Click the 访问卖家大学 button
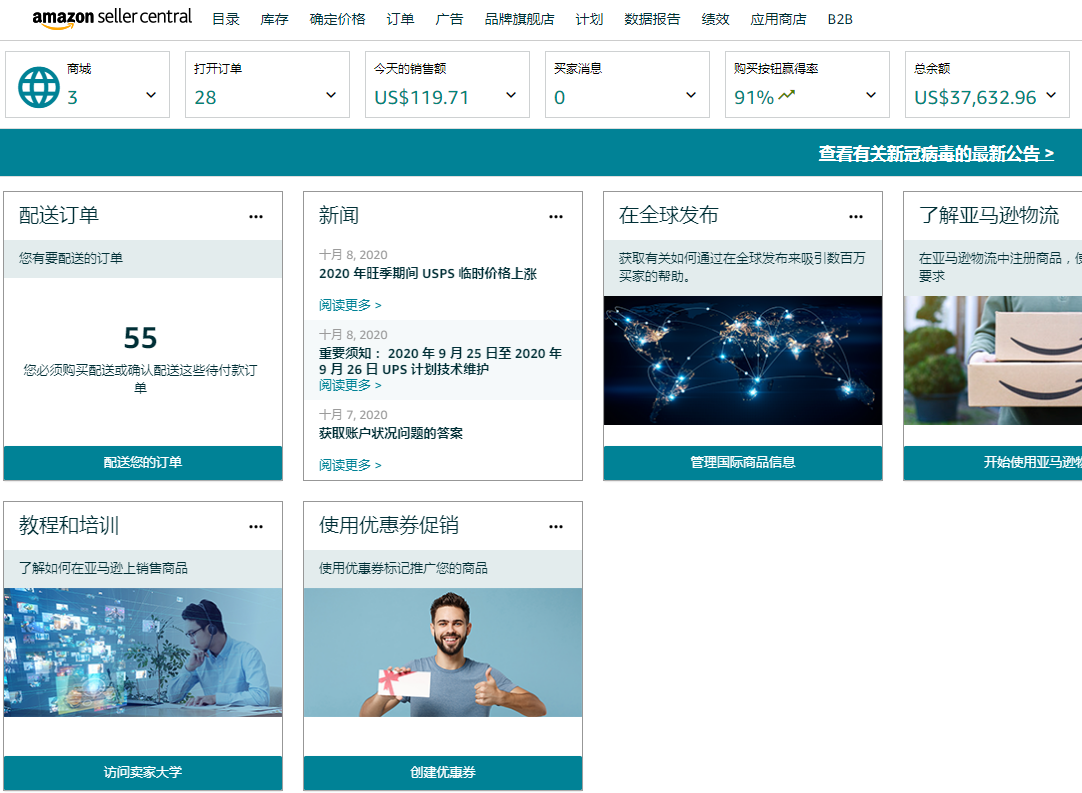This screenshot has height=793, width=1082. pos(143,772)
